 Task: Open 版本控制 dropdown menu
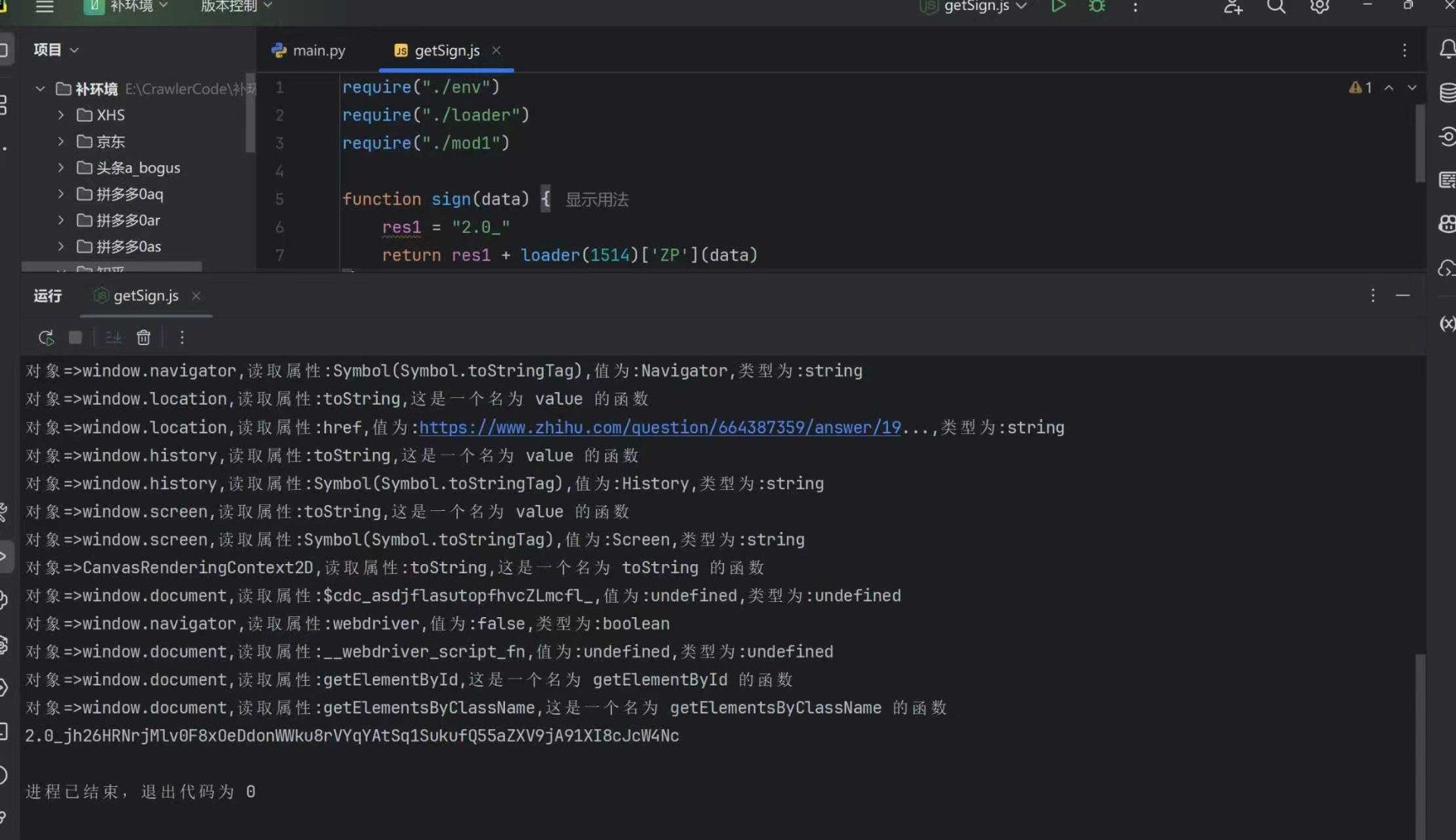coord(236,7)
